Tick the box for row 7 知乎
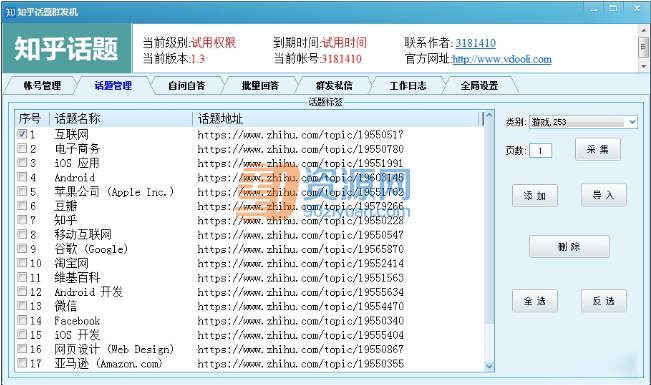The height and width of the screenshot is (385, 651). 22,220
